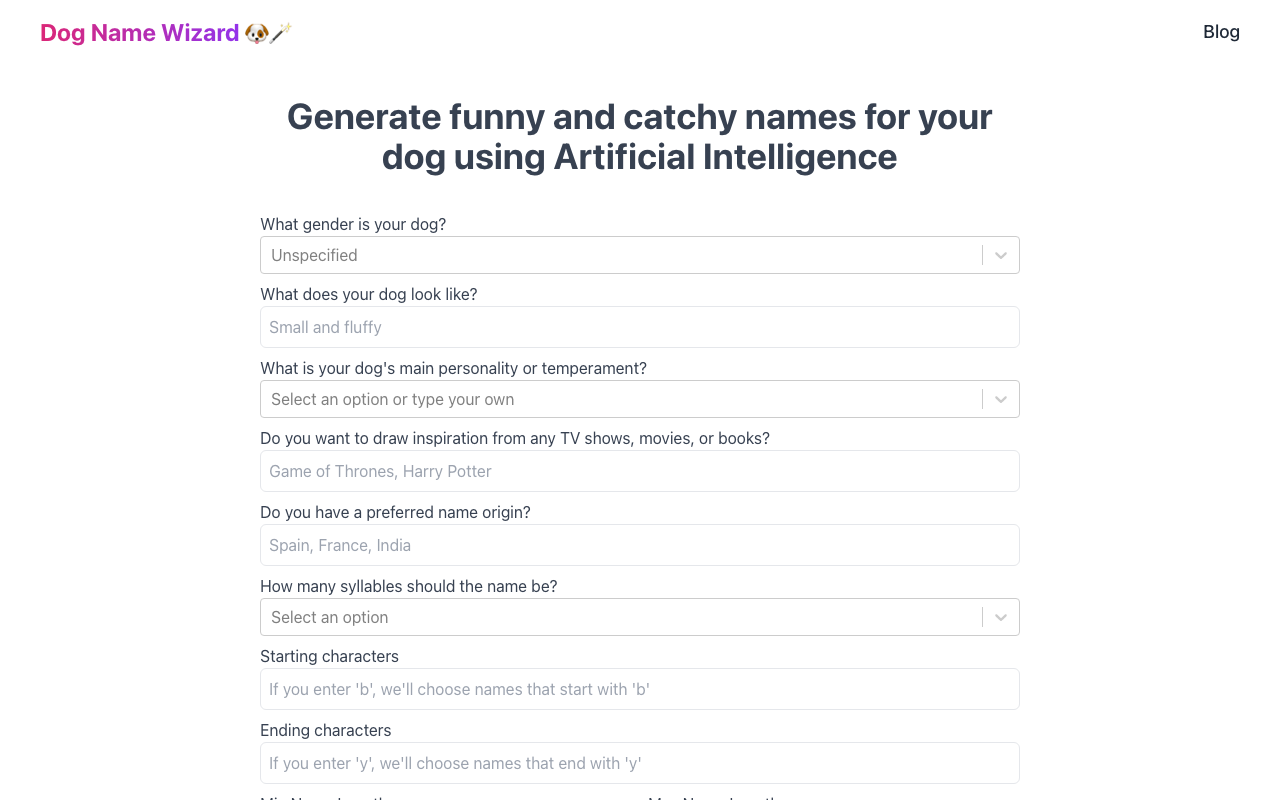Click the 'What gender is your dog?' label

point(353,224)
